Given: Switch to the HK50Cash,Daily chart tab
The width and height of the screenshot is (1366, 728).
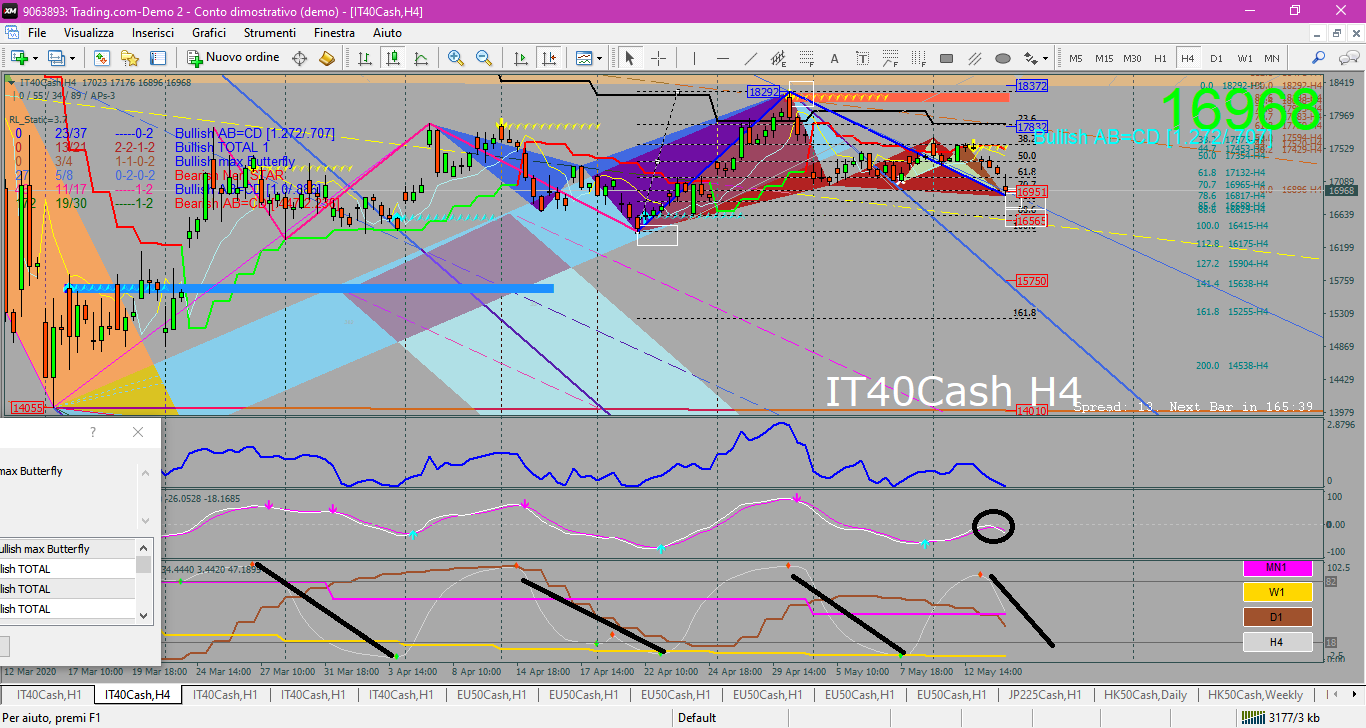Looking at the screenshot, I should coord(1145,694).
